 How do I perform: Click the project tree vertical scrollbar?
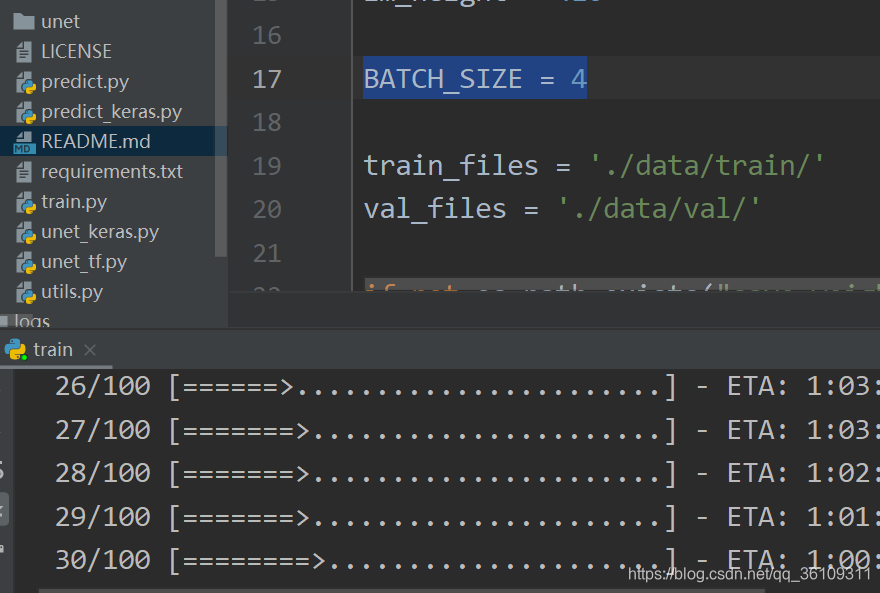[x=221, y=128]
